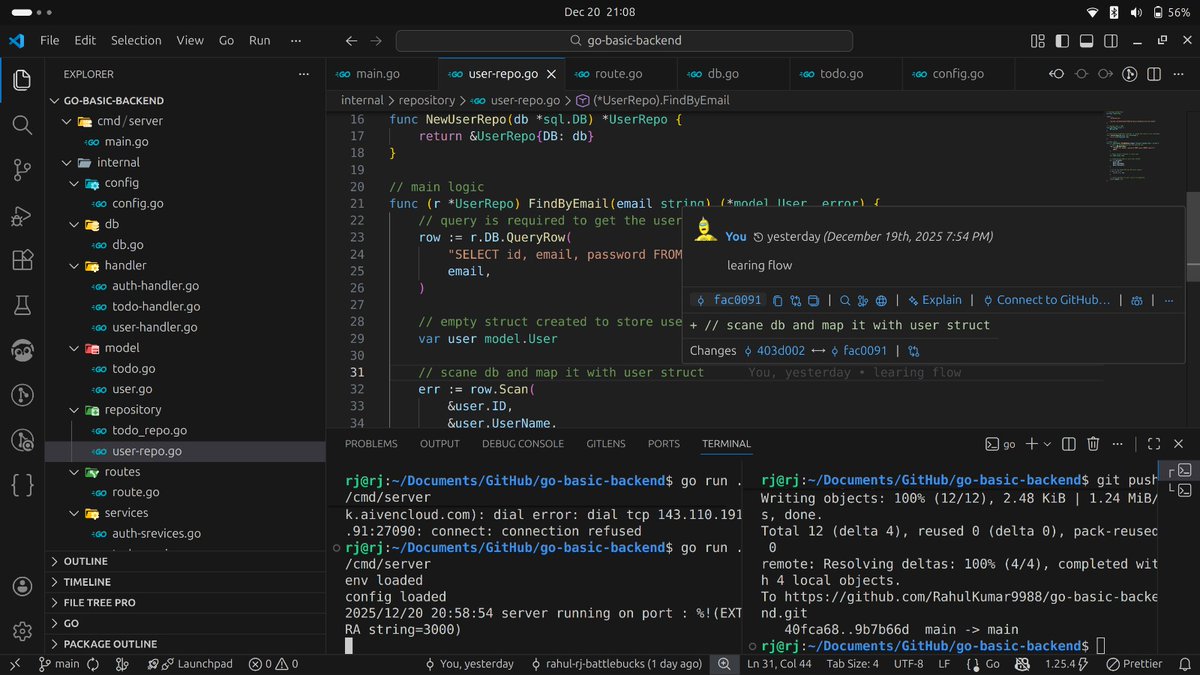Switch to DEBUG CONSOLE tab

(523, 444)
